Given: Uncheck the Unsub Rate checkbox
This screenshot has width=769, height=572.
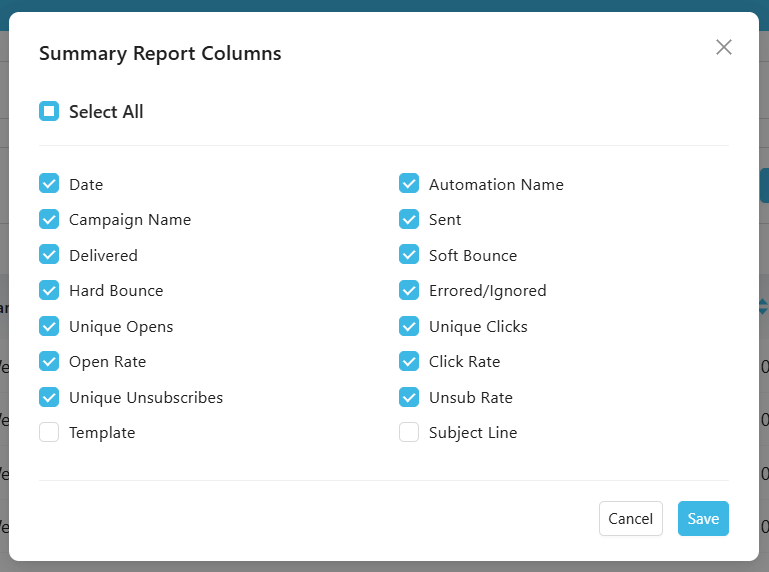Looking at the screenshot, I should point(409,397).
